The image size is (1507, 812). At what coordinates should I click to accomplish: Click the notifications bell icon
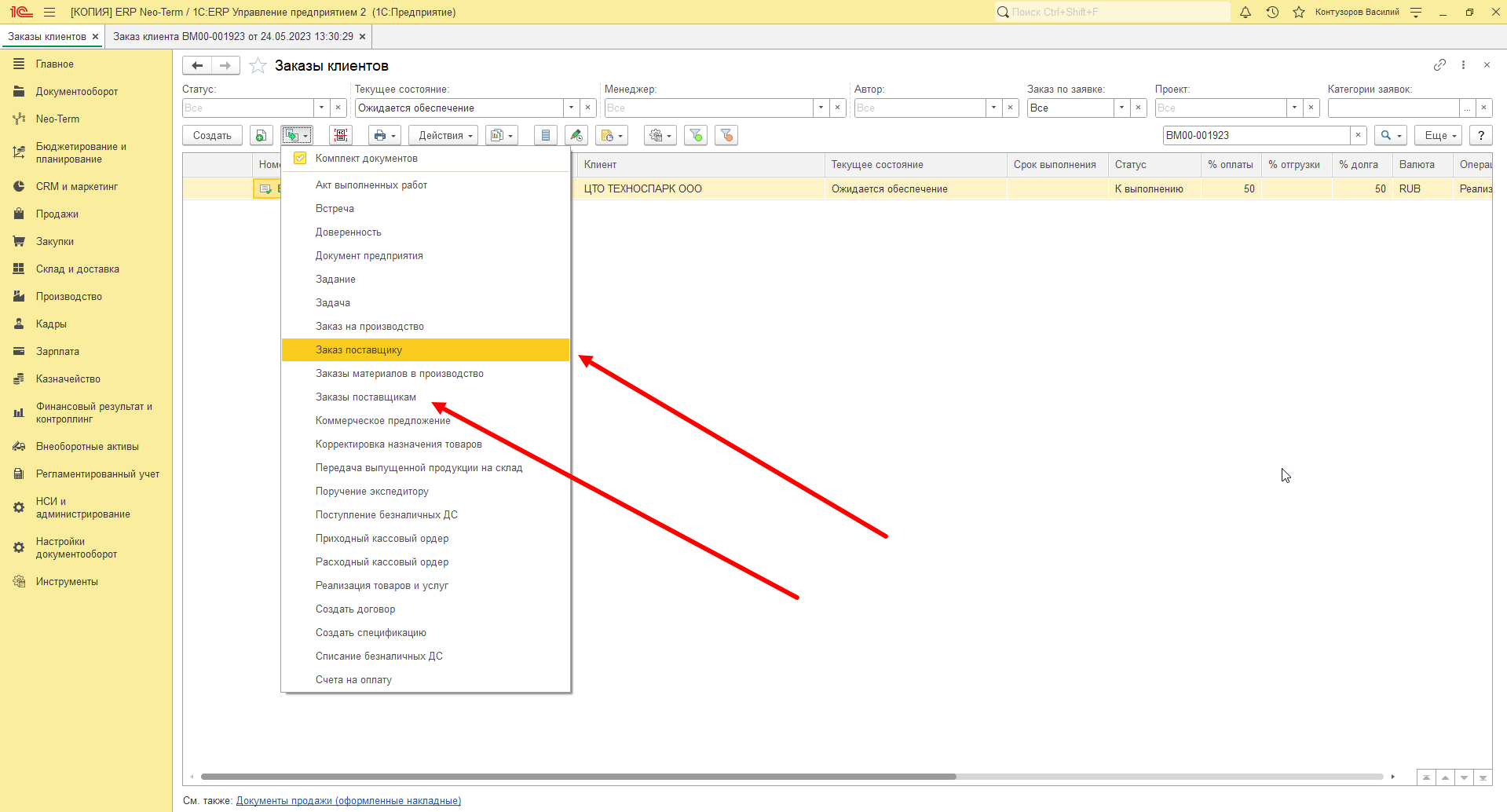pos(1245,12)
